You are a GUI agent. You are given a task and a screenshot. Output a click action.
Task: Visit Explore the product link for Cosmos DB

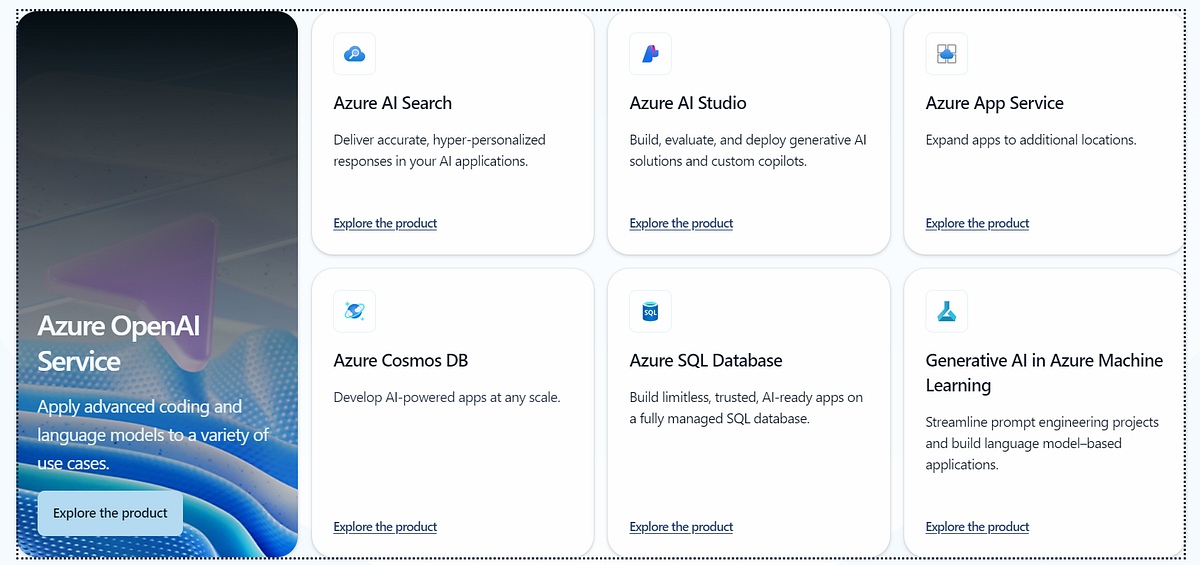[385, 526]
